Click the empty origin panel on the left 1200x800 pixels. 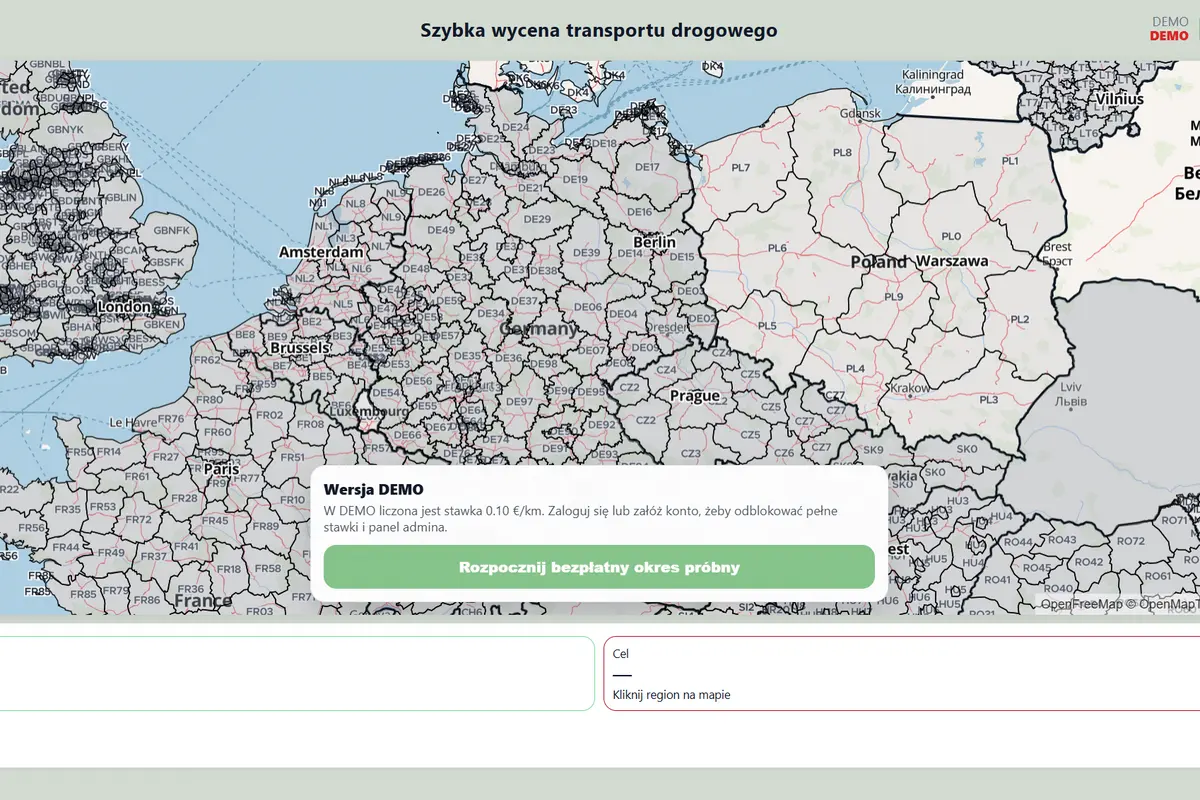point(295,673)
